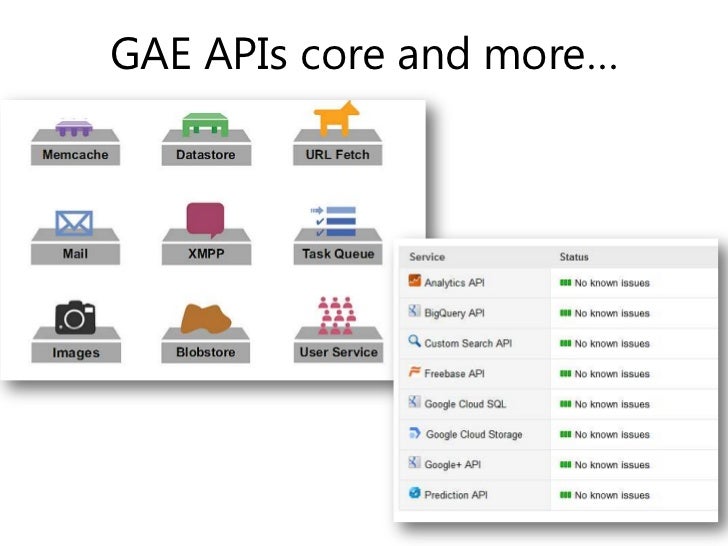Click the purple Memcache chip icon
Image resolution: width=728 pixels, height=546 pixels.
74,128
